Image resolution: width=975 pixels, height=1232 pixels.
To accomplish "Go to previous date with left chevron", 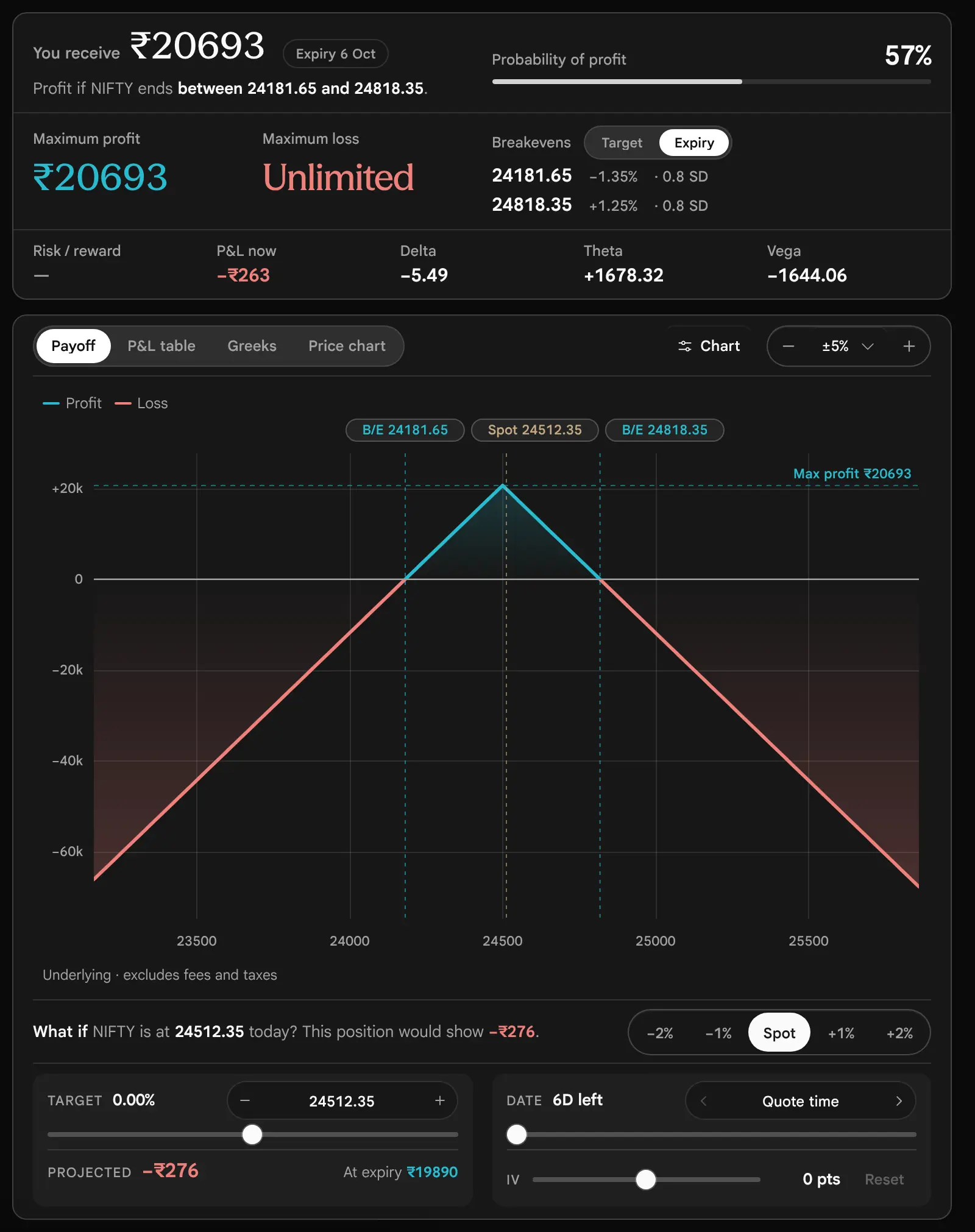I will (x=704, y=1100).
